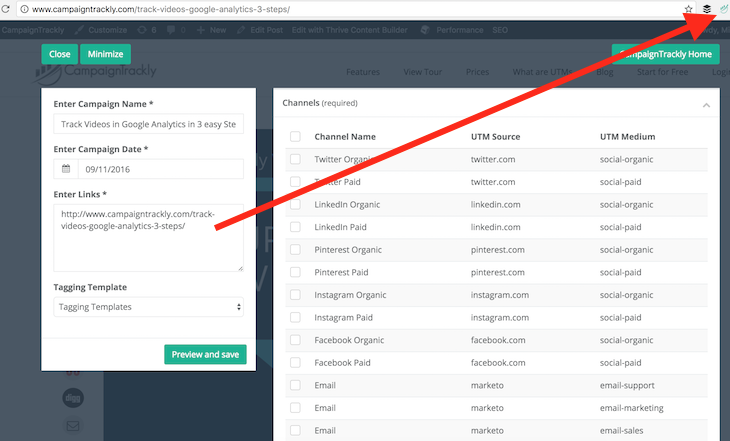Click the CampaignTrackly Home button
The image size is (730, 441).
tap(665, 54)
